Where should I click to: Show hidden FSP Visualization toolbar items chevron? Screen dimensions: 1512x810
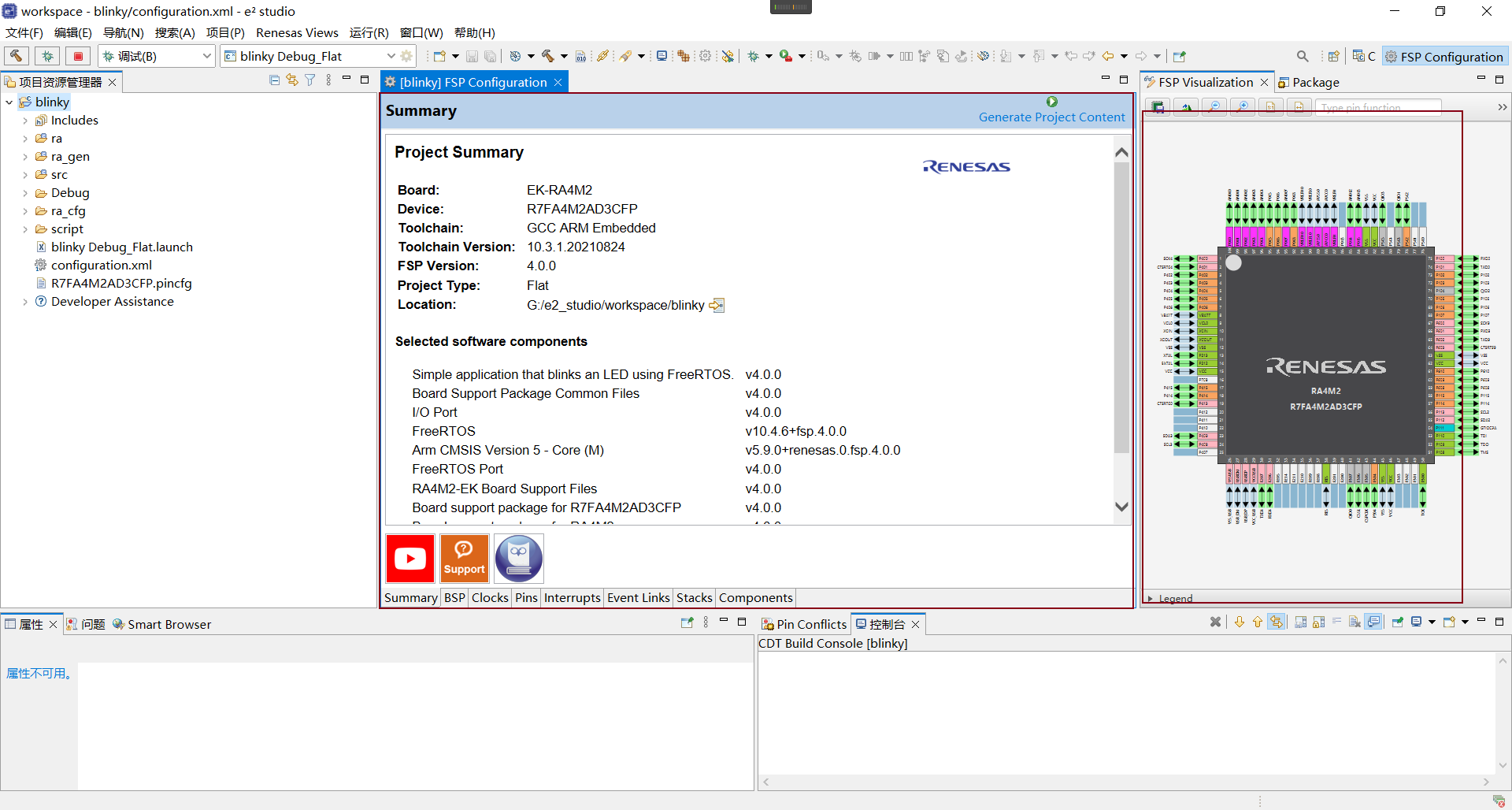[x=1502, y=107]
